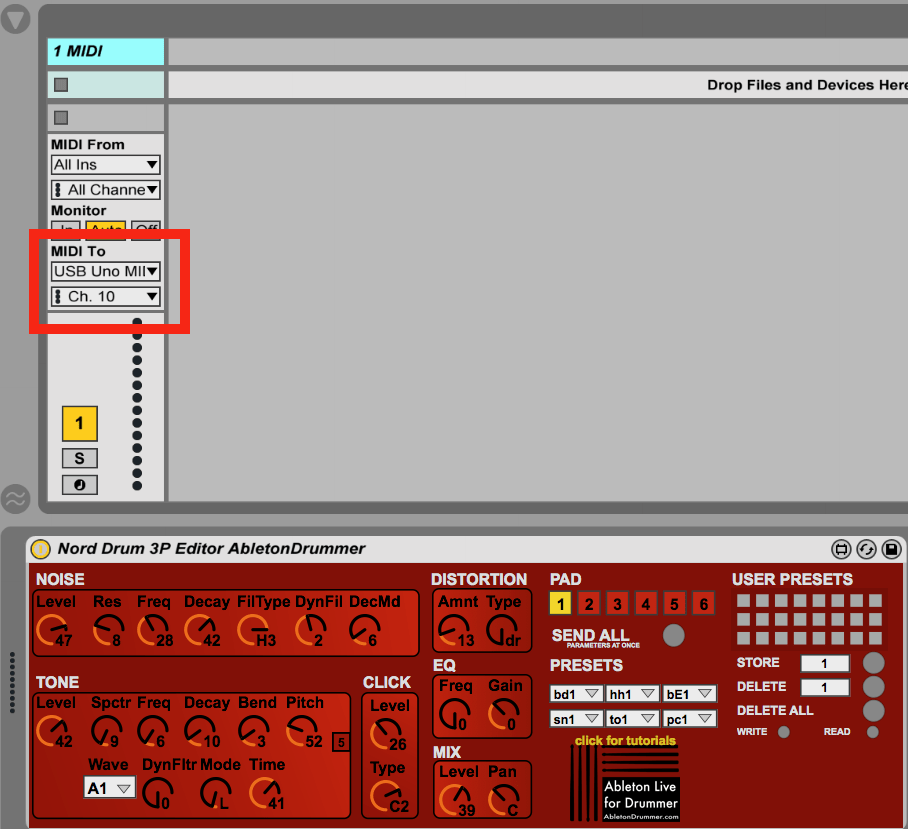
Task: Toggle the track arm record button
Action: tap(79, 485)
